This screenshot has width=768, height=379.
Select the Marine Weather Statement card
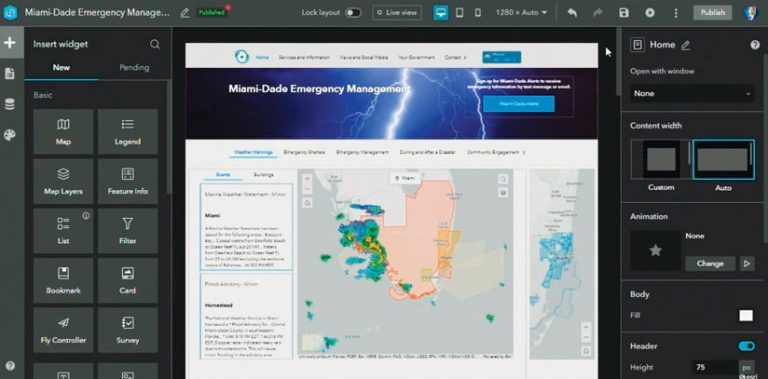[246, 227]
